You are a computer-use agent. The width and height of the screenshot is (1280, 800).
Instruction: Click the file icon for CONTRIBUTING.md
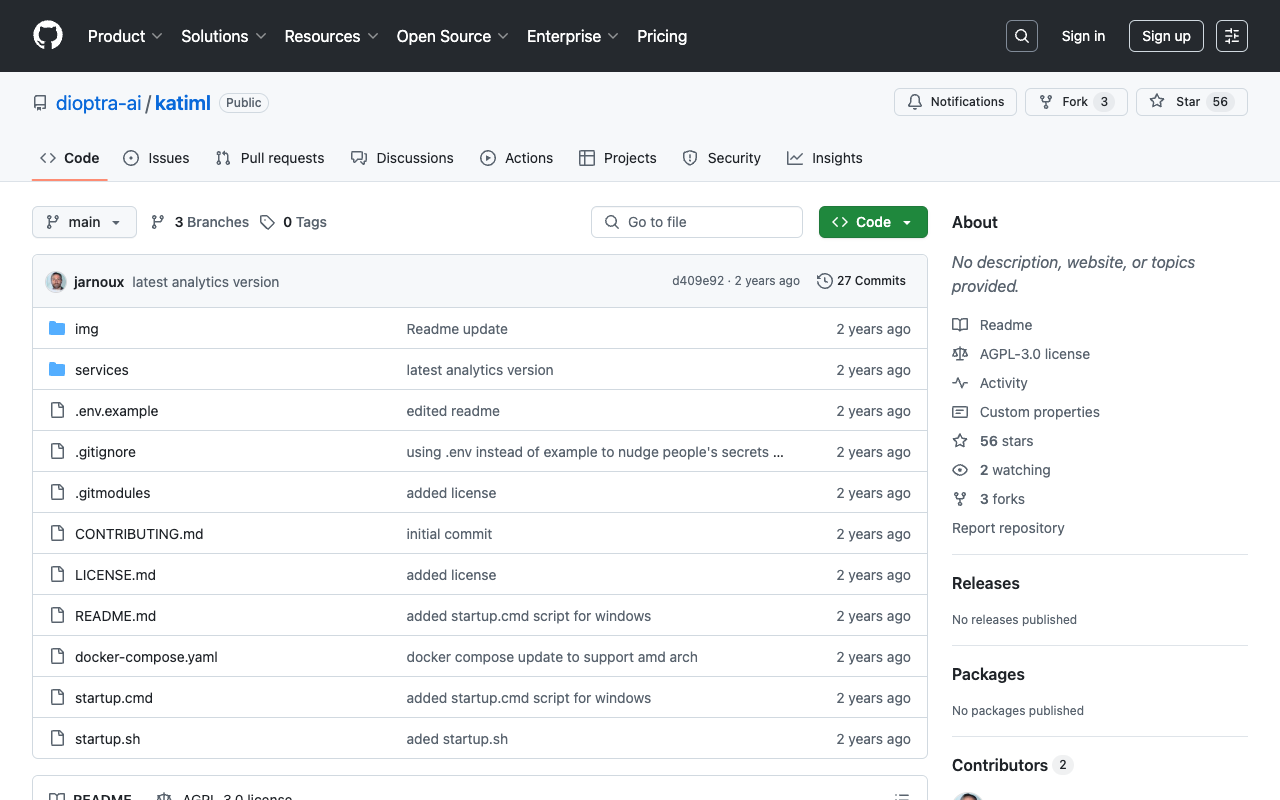point(57,534)
